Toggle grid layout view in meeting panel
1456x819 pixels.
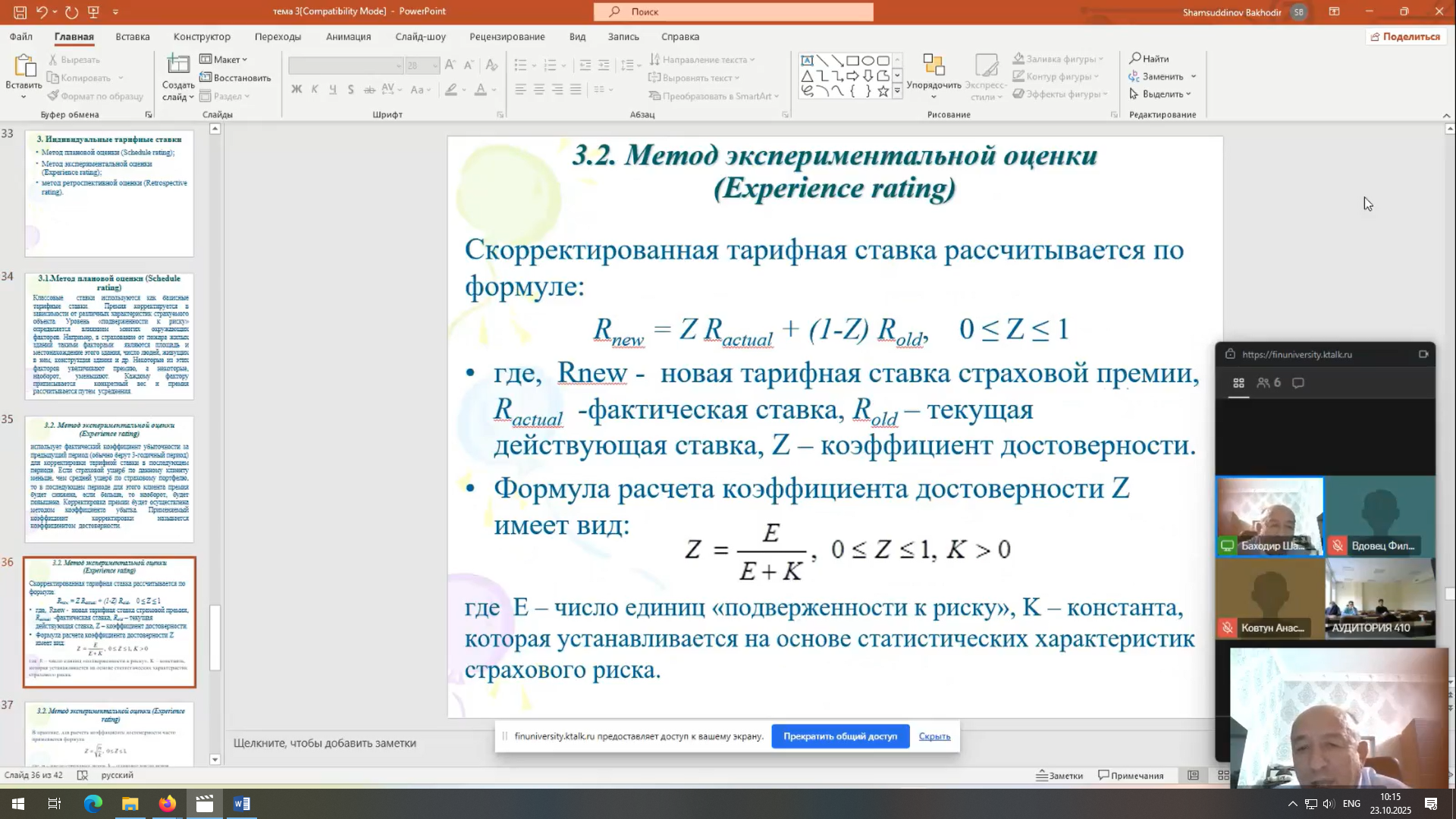[x=1238, y=383]
